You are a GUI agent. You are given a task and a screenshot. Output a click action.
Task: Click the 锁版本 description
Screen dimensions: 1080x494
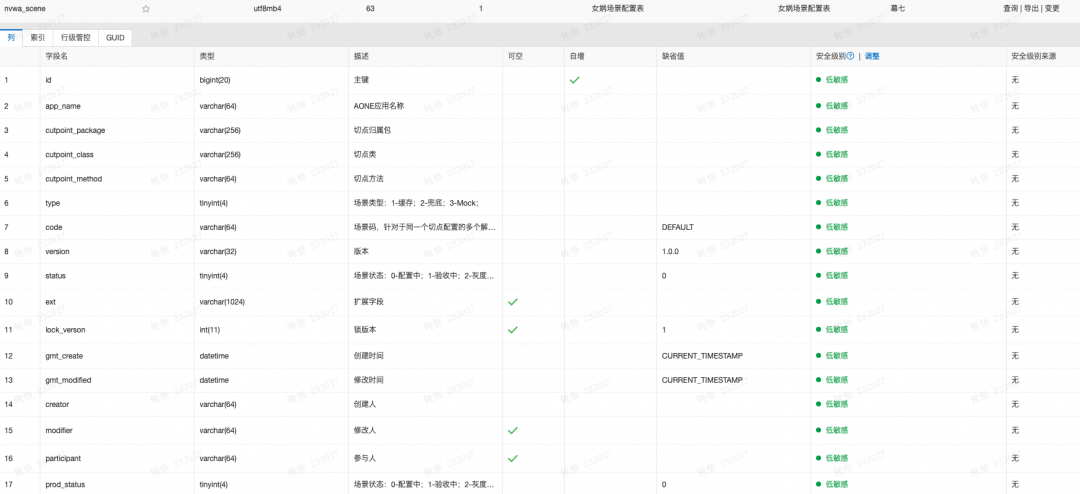[364, 330]
